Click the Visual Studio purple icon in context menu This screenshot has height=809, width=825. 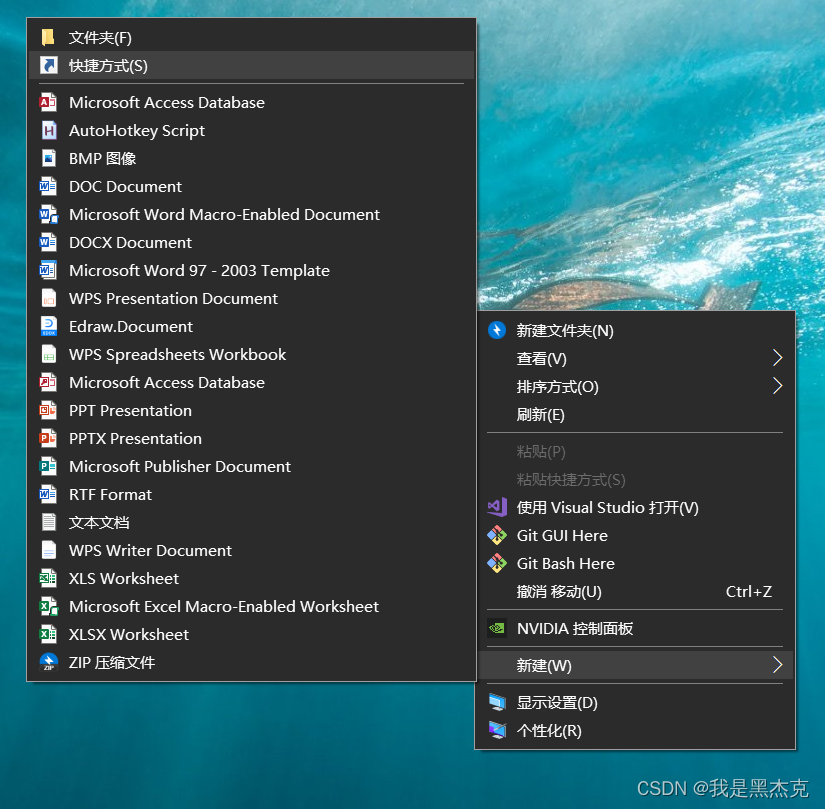pos(497,507)
